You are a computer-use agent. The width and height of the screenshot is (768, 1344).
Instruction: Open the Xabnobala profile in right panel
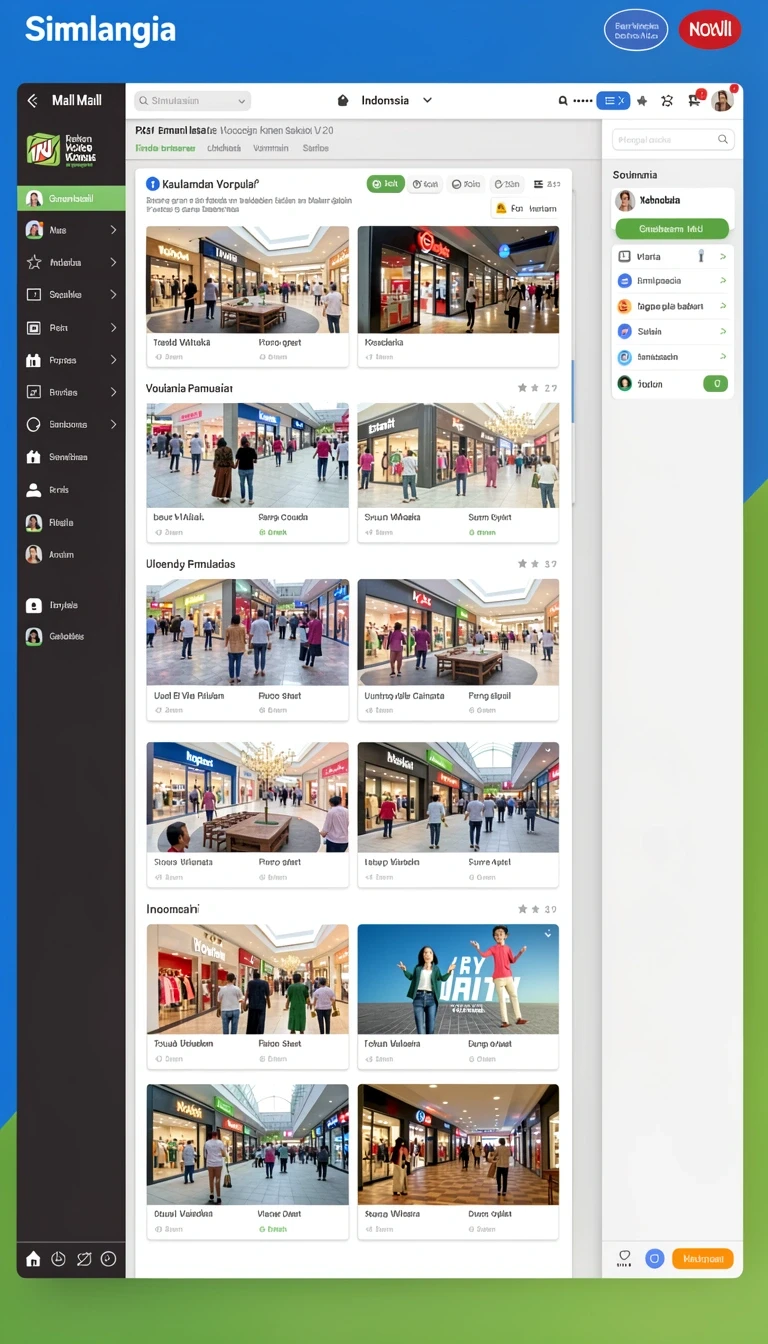(672, 200)
